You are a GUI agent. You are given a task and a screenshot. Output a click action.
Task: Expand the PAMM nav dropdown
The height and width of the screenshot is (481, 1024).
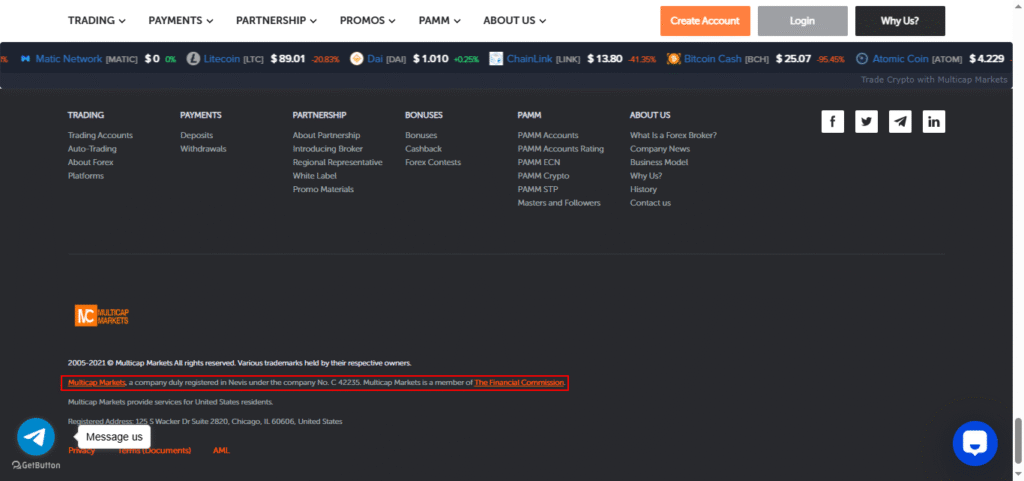(x=440, y=21)
